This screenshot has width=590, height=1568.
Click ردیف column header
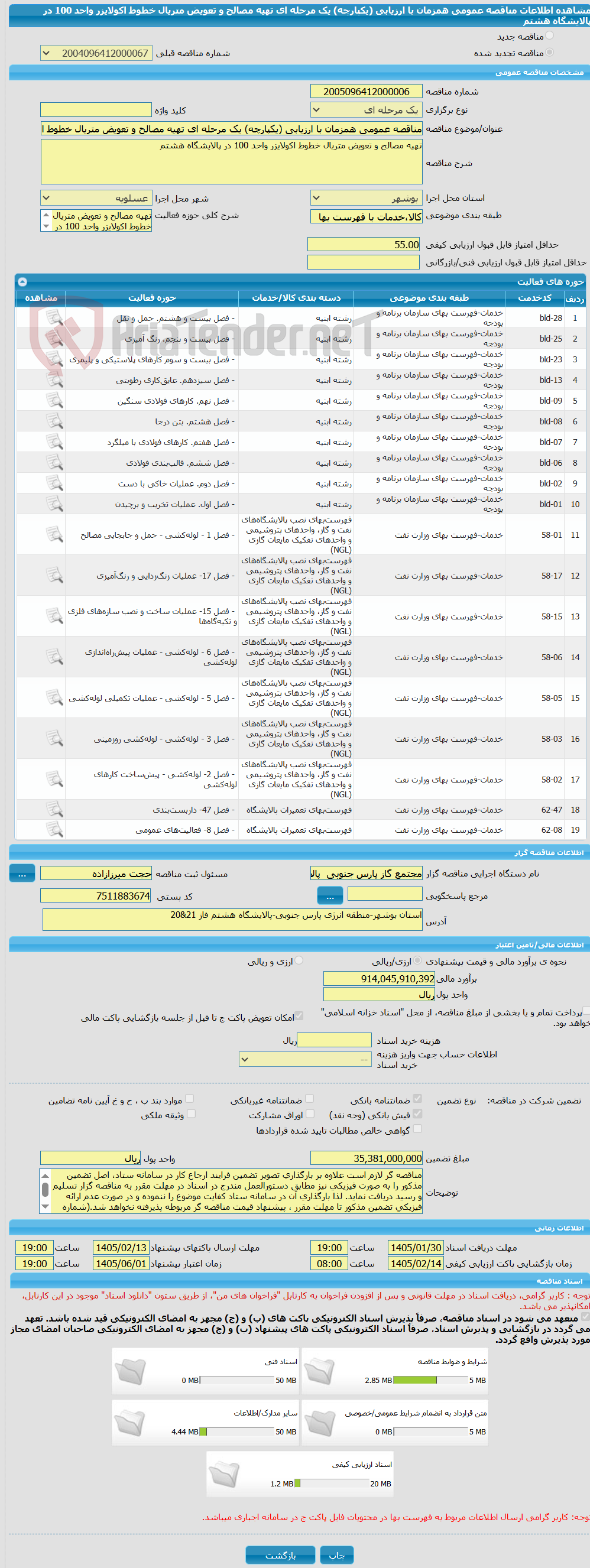coord(575,298)
